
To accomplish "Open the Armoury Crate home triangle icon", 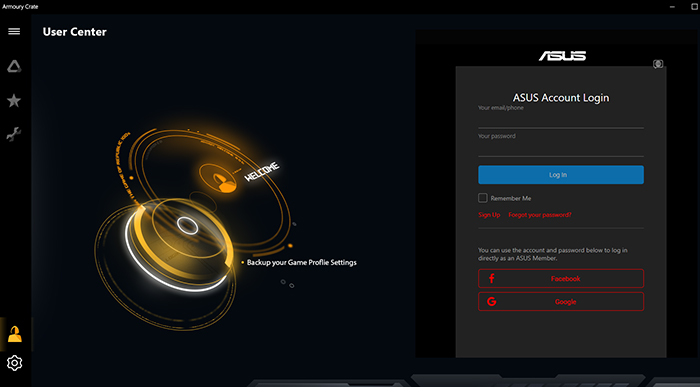I will [x=14, y=67].
